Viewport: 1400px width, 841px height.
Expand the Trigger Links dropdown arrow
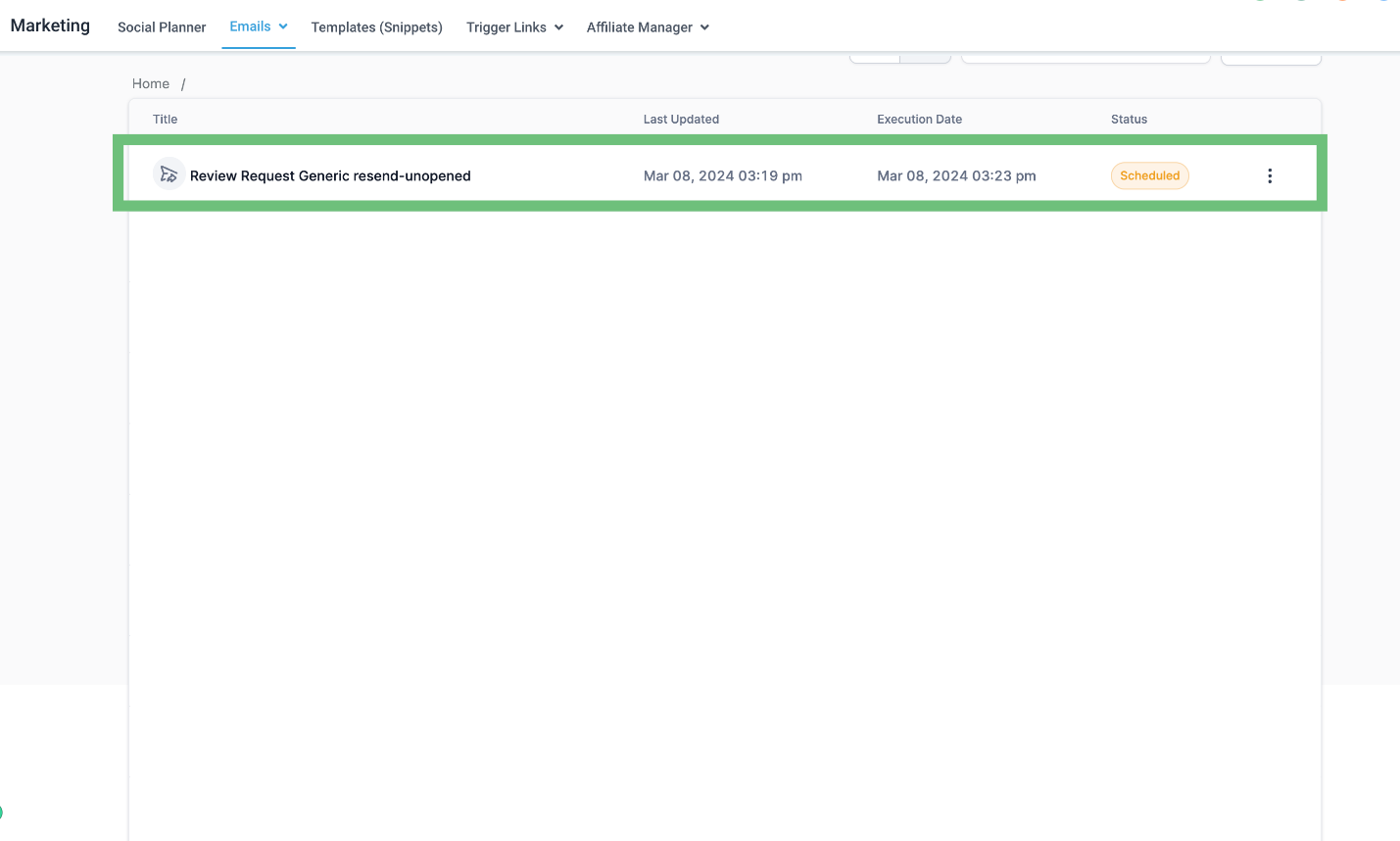coord(559,27)
